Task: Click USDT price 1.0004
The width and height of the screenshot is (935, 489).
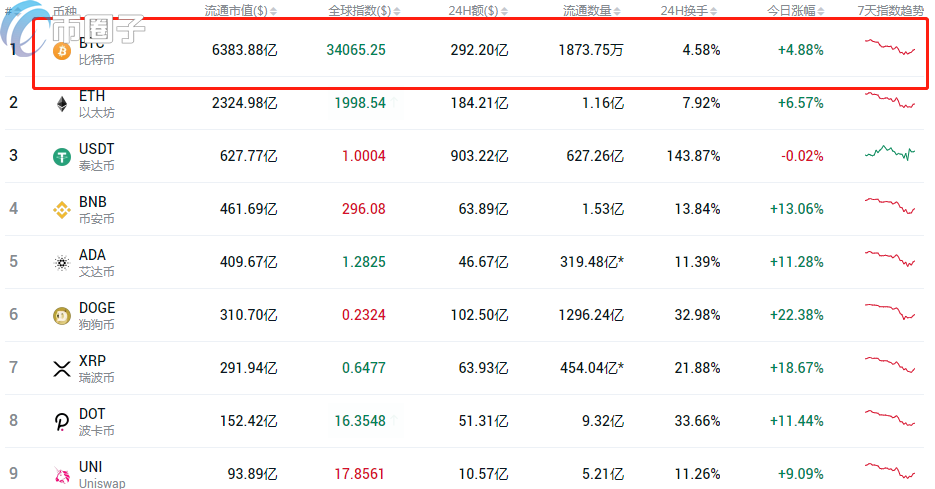Action: click(364, 156)
